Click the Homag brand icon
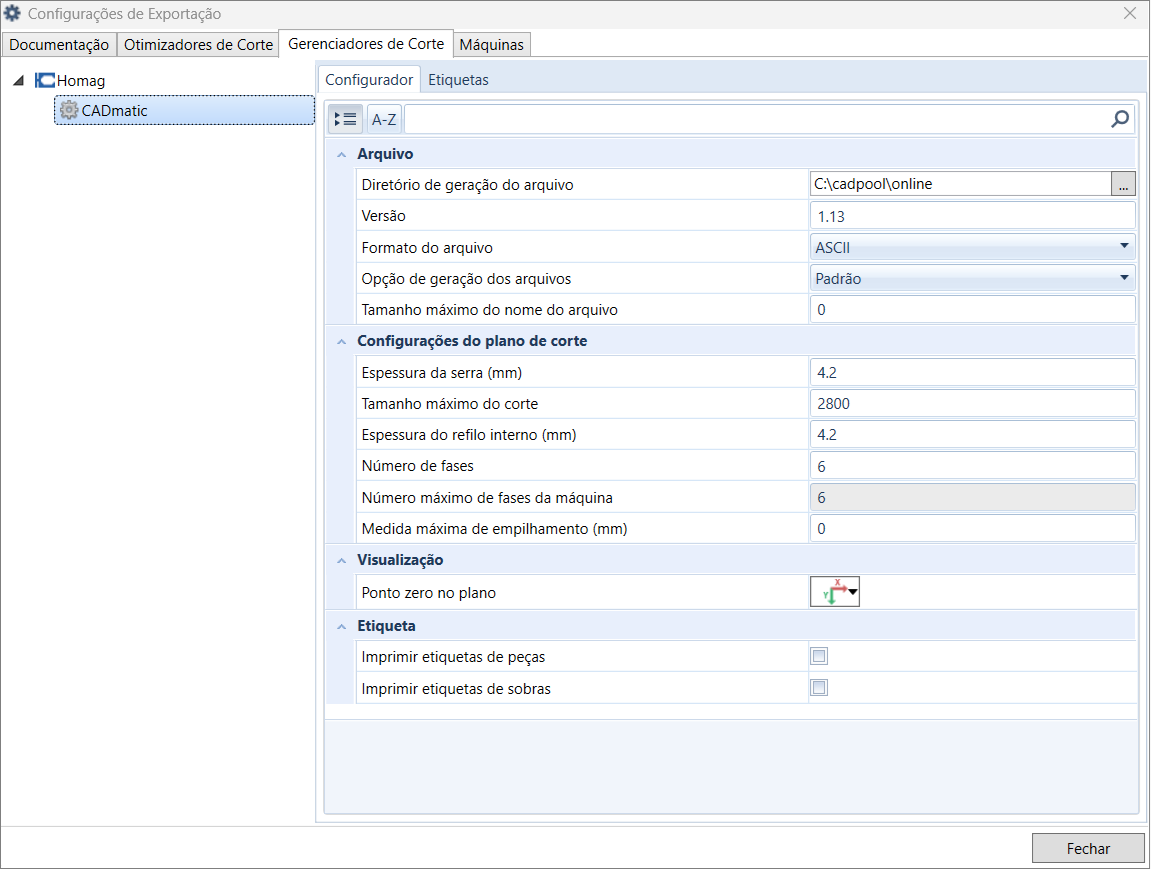 point(45,80)
